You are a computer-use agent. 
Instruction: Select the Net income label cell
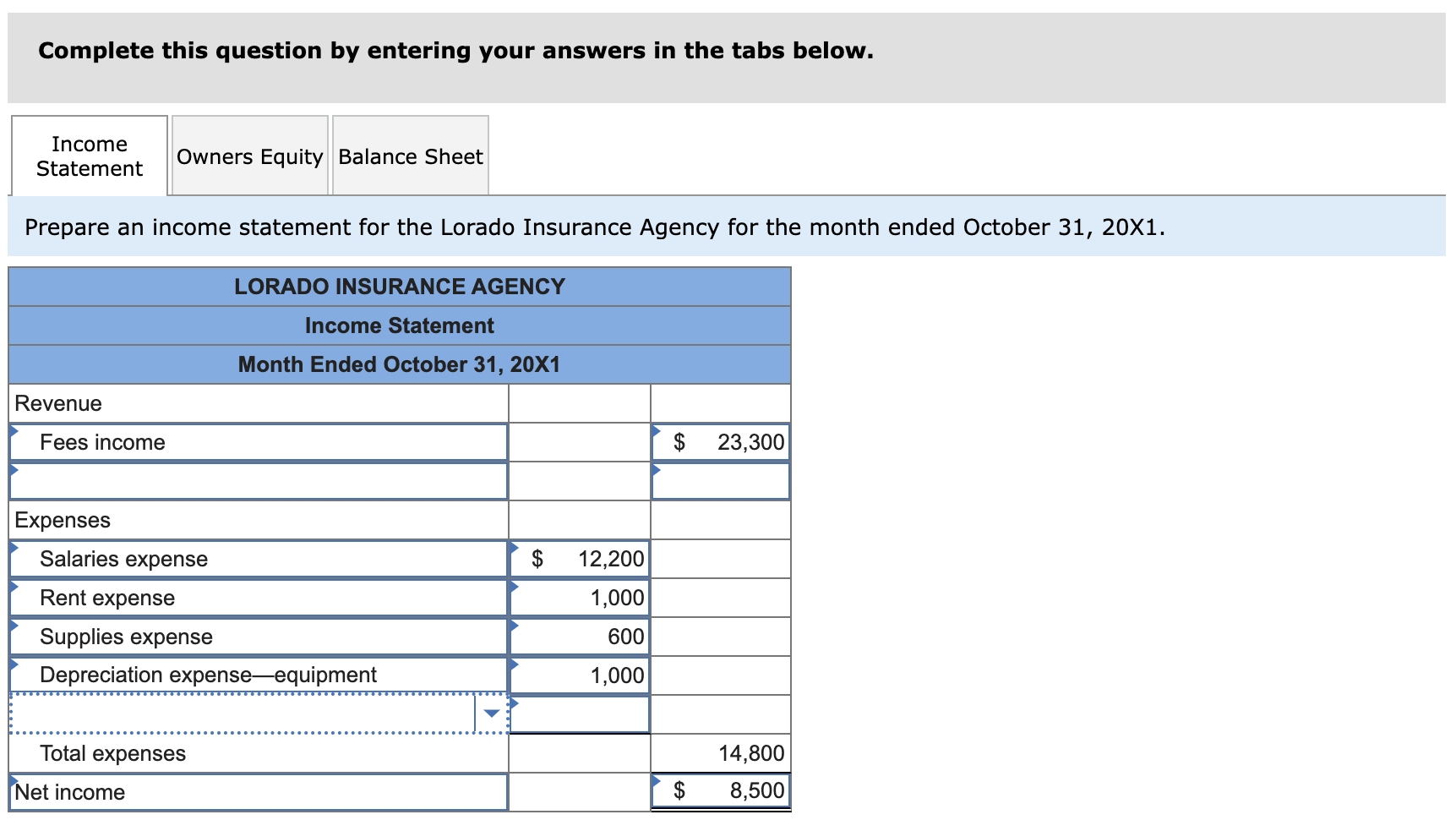tap(254, 792)
